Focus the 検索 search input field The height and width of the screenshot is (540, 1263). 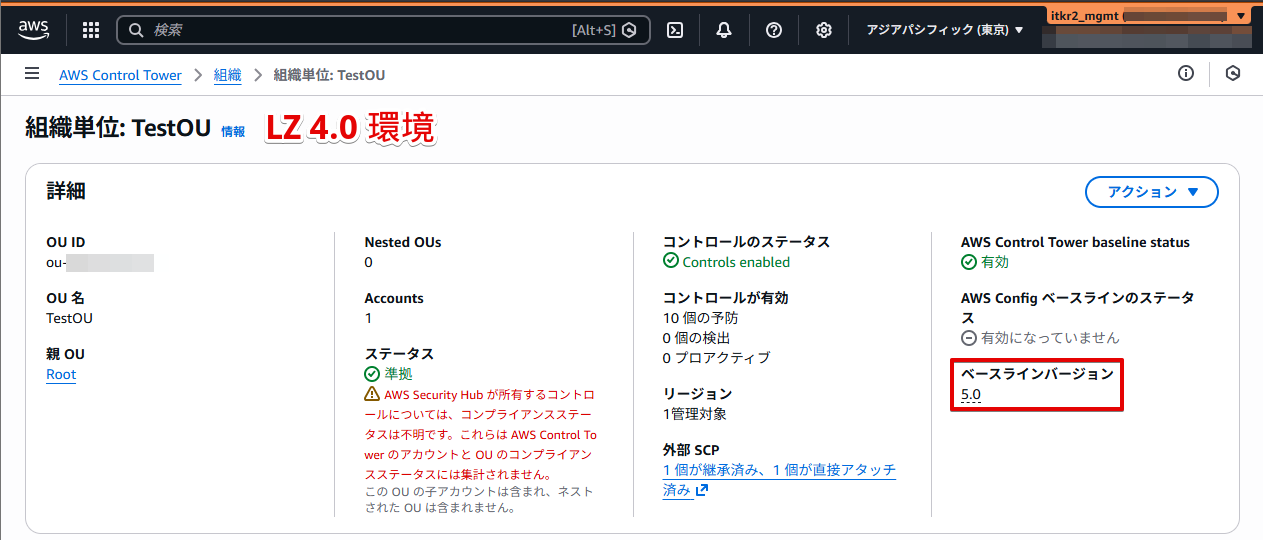360,30
